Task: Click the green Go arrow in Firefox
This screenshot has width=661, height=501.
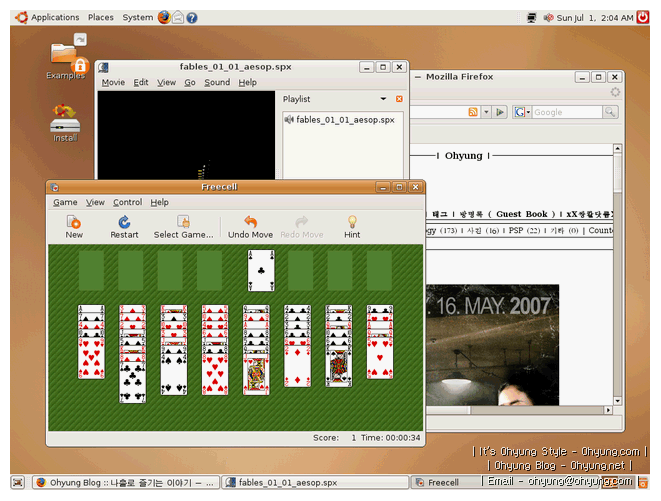Action: [500, 112]
